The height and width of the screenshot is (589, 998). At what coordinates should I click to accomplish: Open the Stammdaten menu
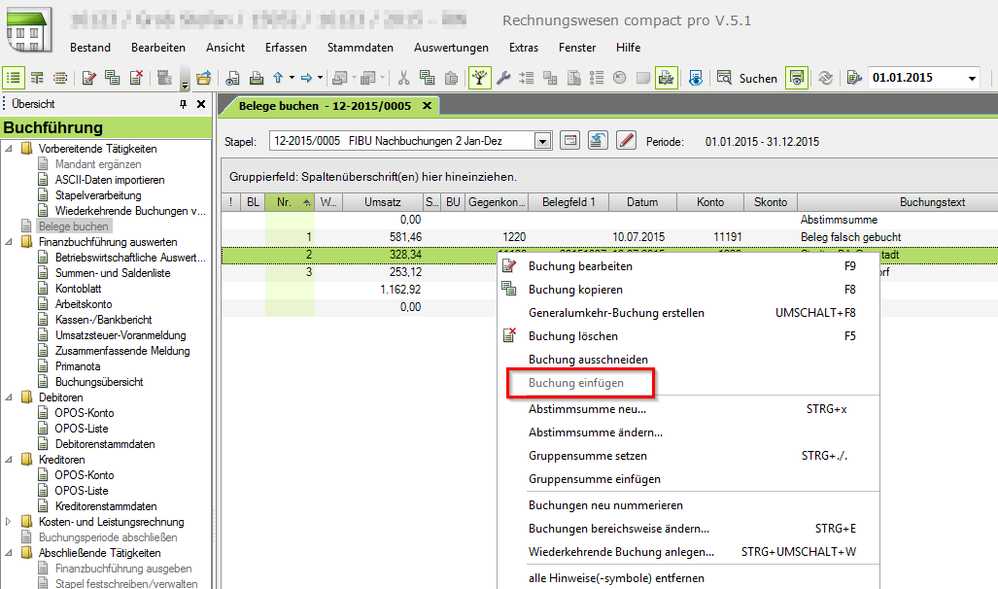coord(360,48)
